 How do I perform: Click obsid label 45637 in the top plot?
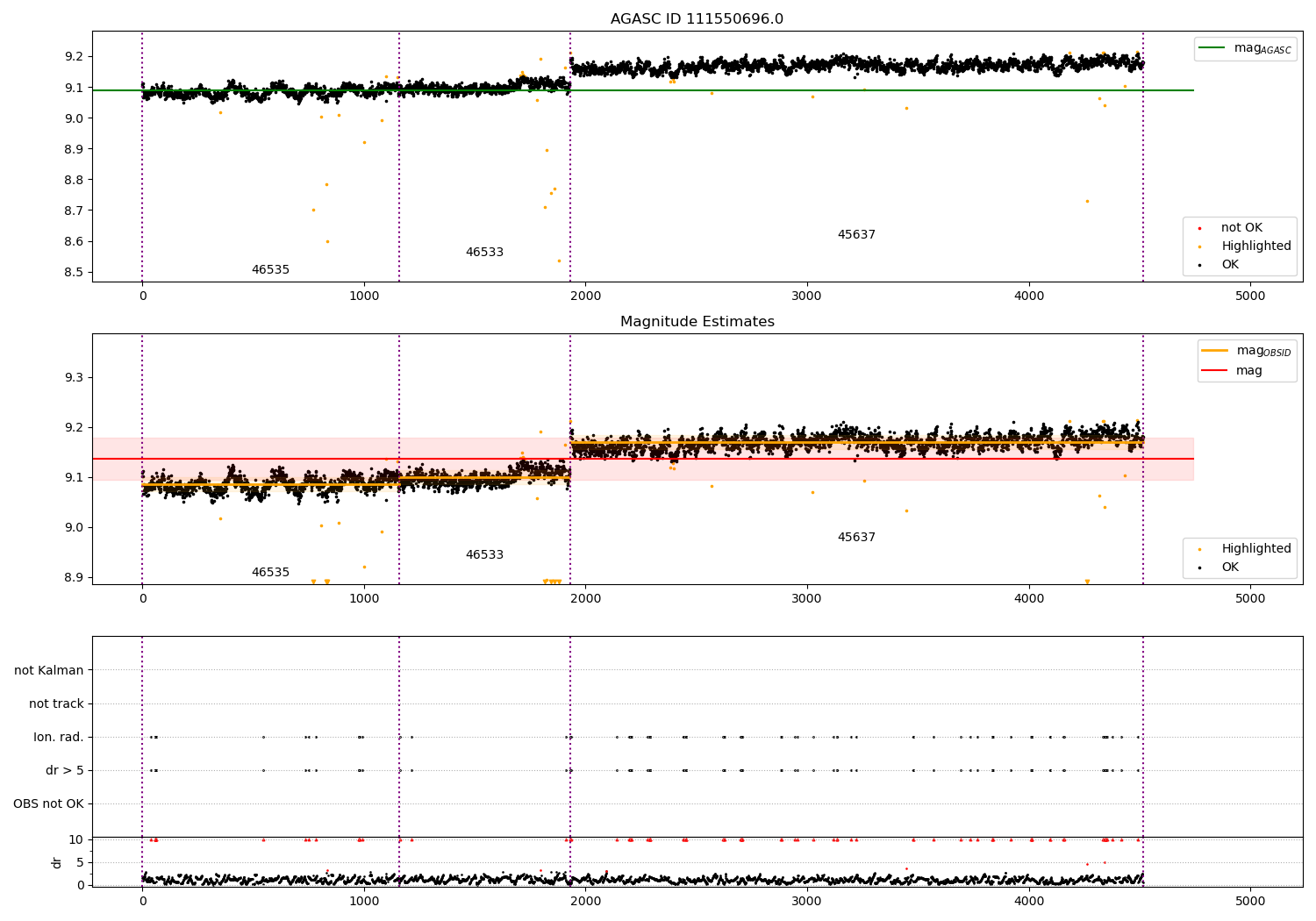click(x=856, y=235)
